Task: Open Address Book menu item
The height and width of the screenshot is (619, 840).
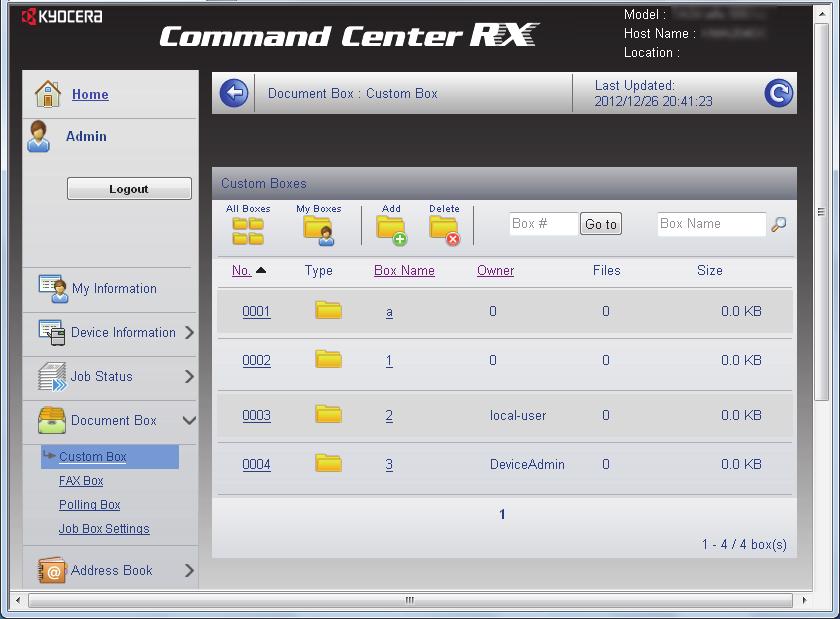Action: coord(110,570)
